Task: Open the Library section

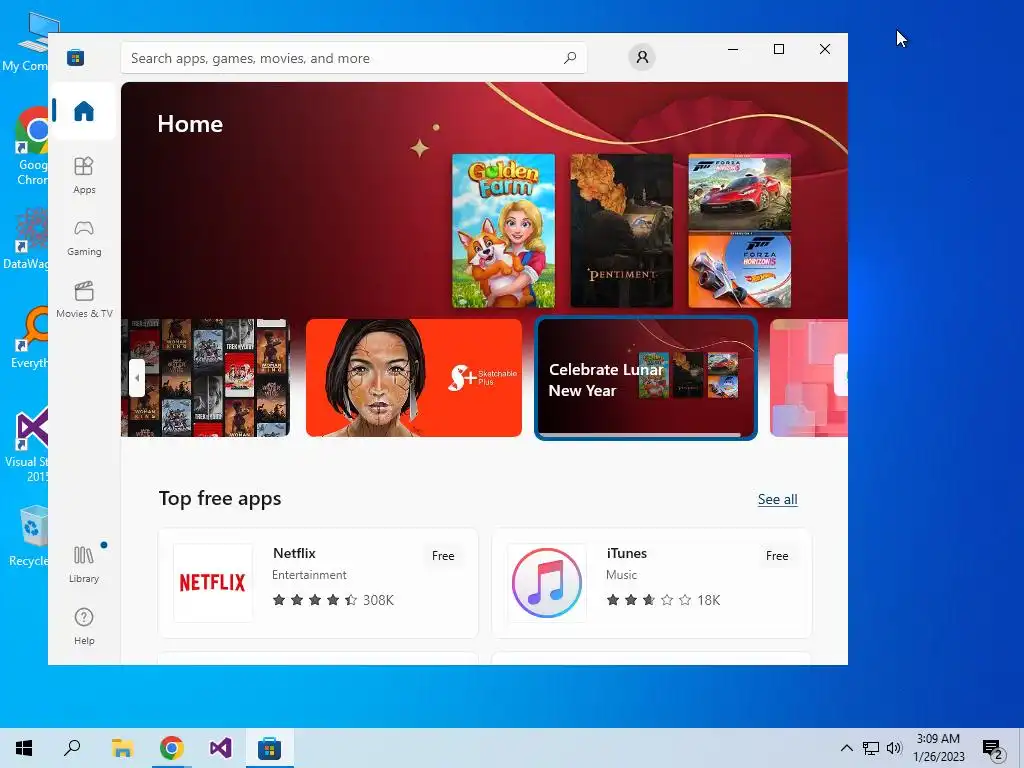Action: tap(84, 564)
